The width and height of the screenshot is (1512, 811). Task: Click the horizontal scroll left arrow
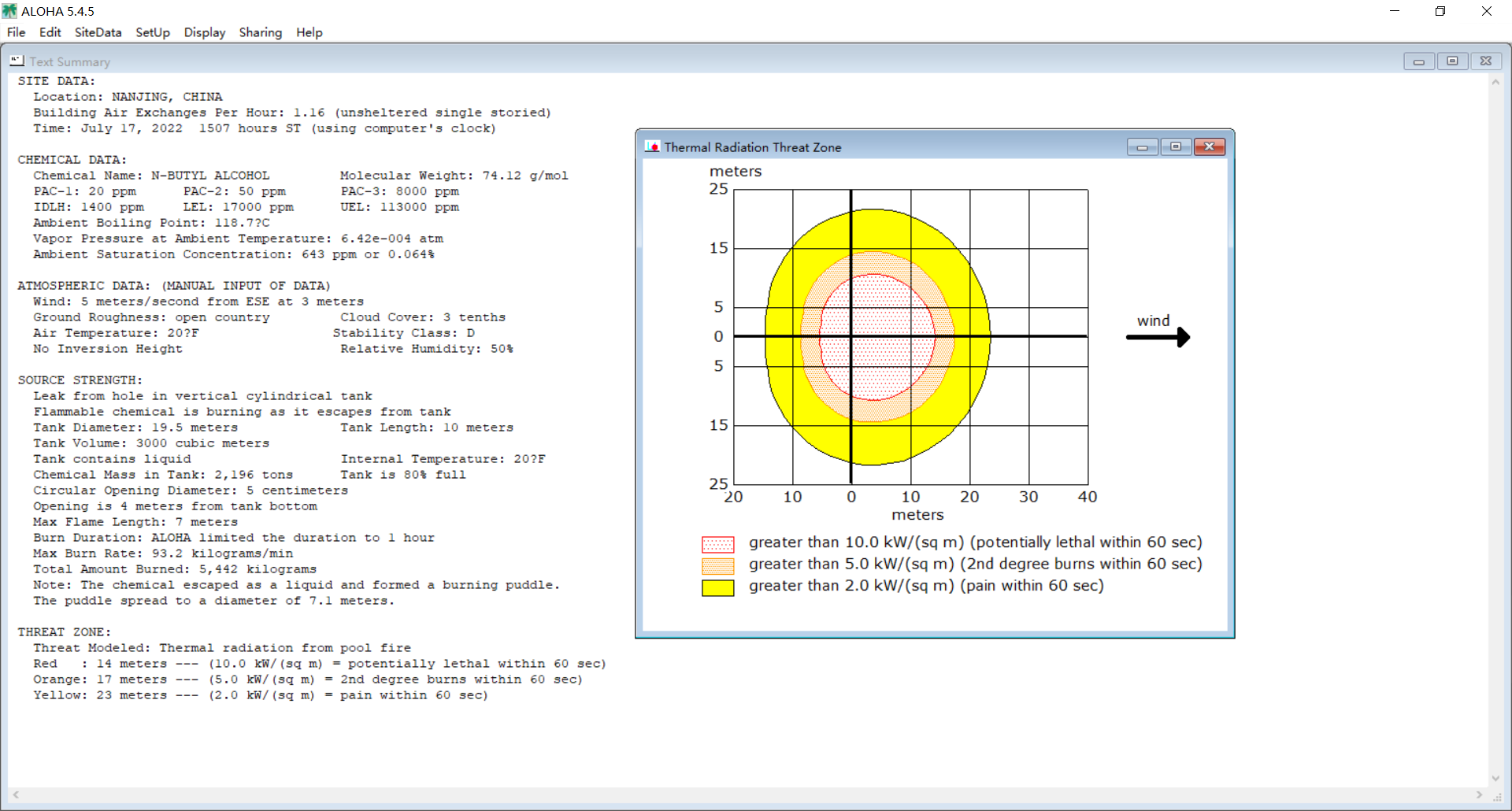click(16, 795)
